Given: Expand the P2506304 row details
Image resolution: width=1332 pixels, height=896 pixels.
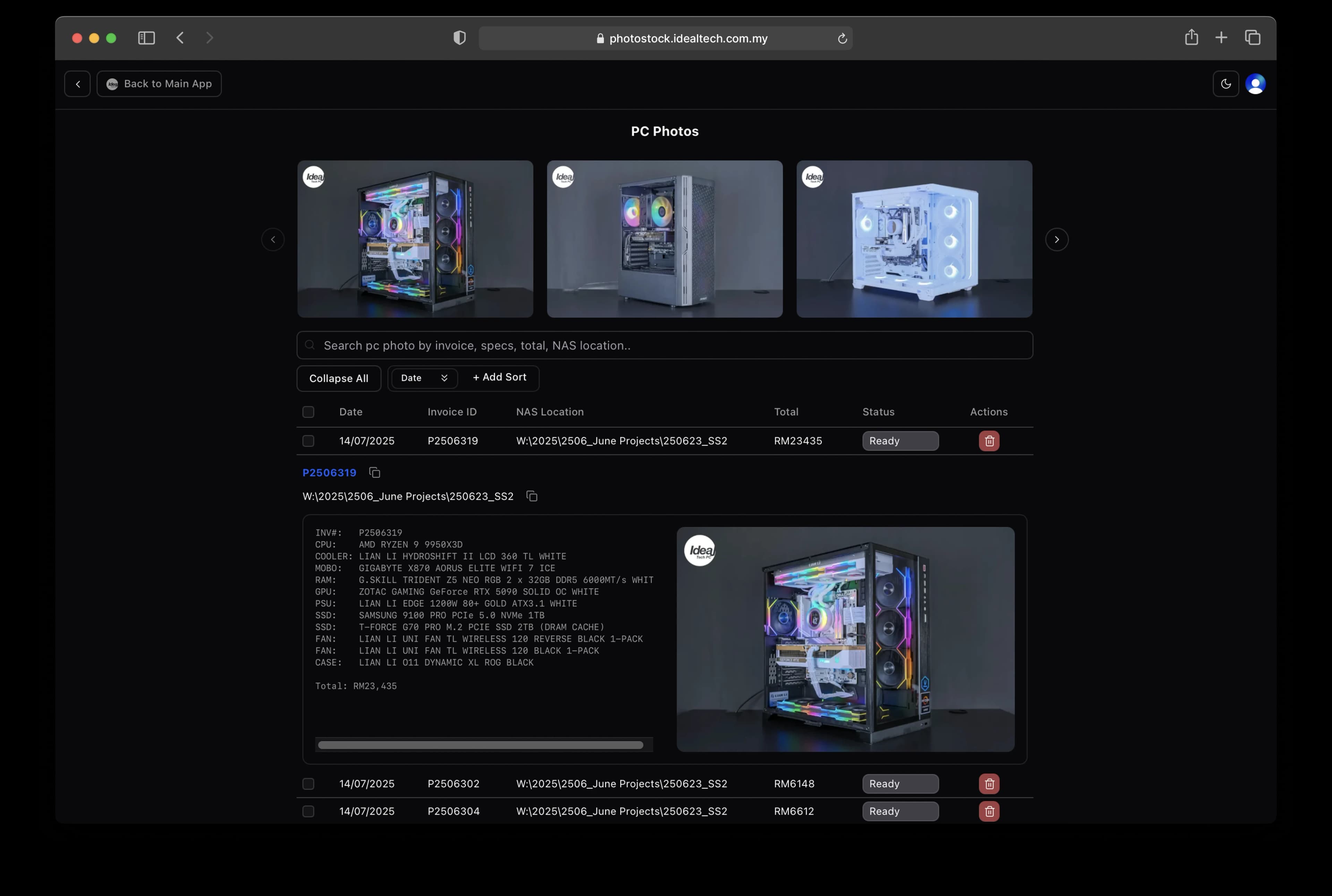Looking at the screenshot, I should [x=665, y=811].
